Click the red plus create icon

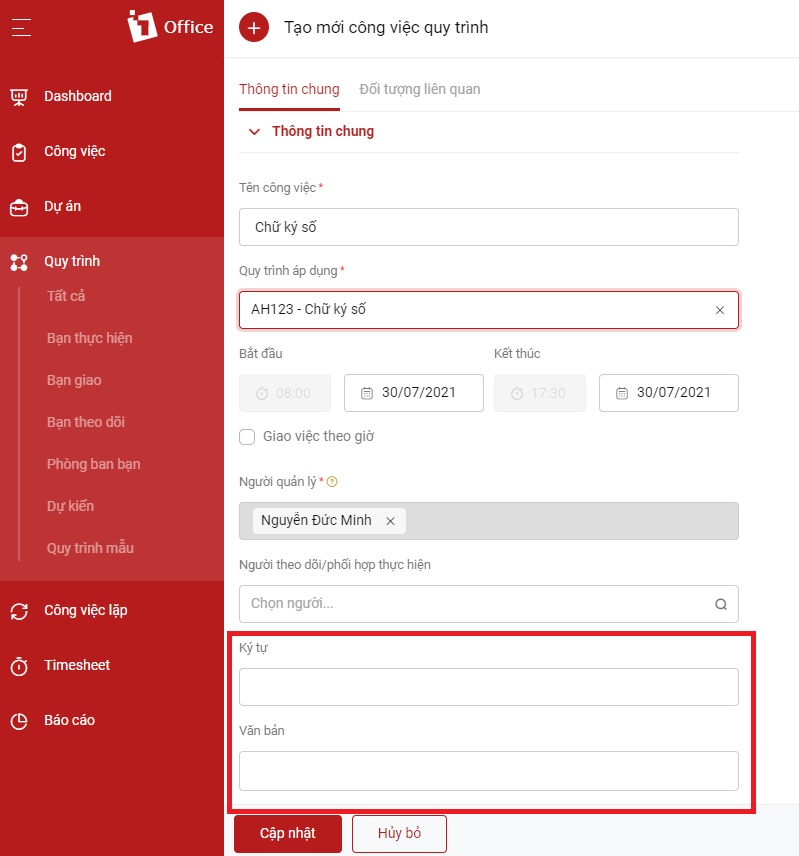pos(254,28)
